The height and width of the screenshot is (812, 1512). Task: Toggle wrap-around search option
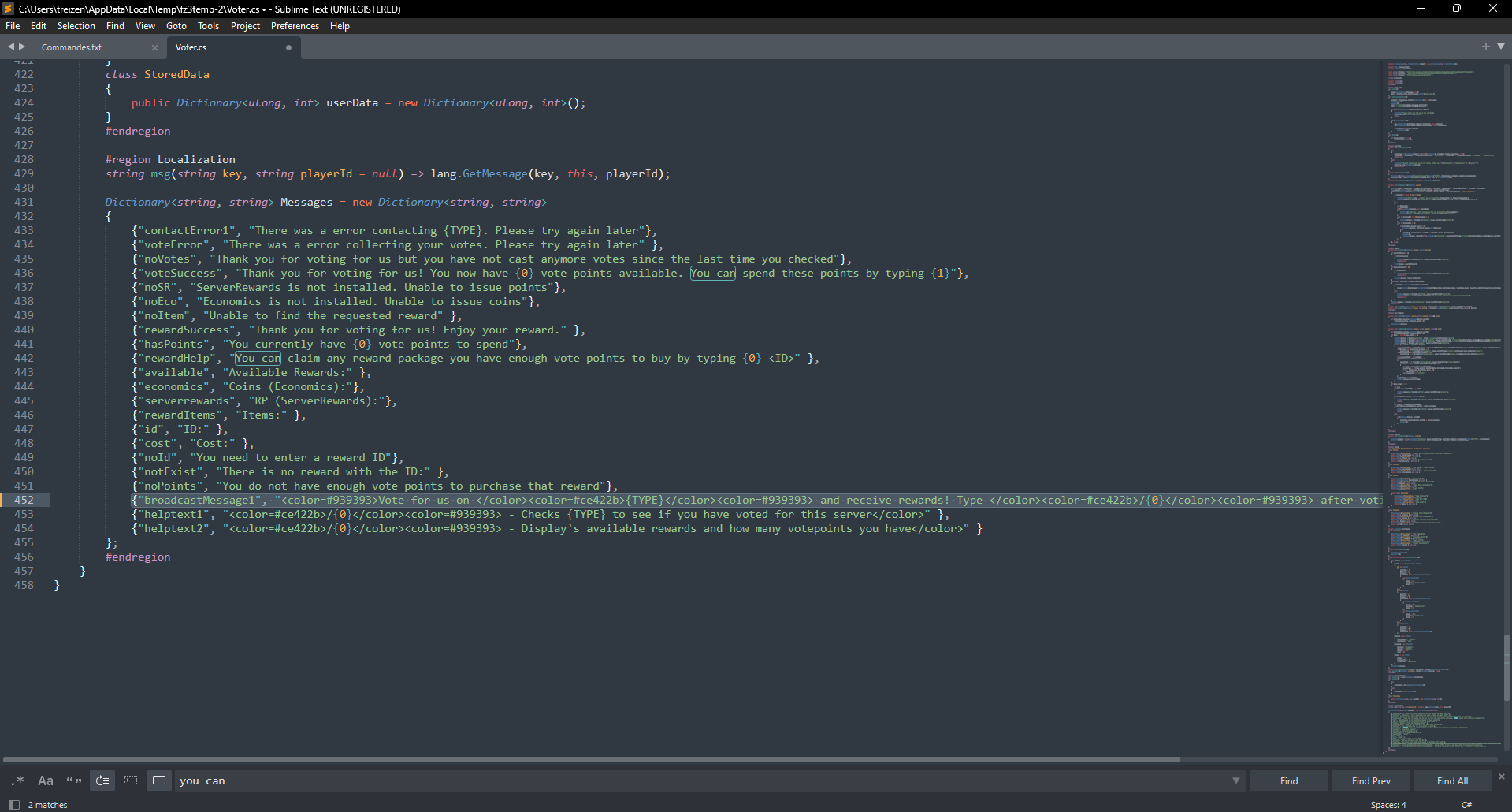coord(102,780)
